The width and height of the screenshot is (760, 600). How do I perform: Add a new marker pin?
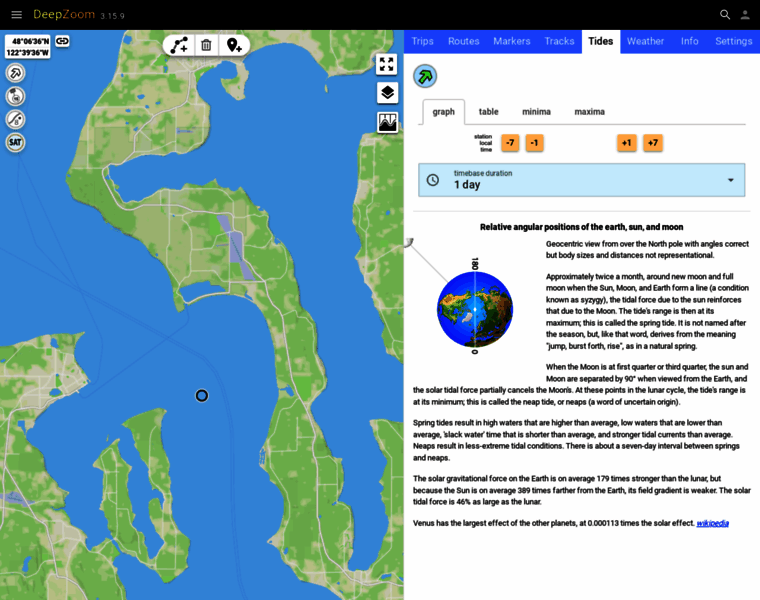click(234, 46)
